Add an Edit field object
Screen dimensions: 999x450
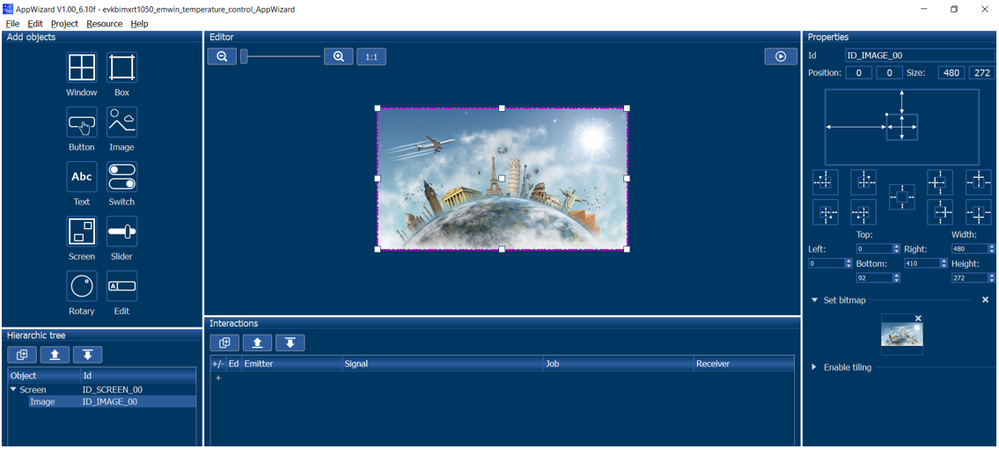[122, 286]
